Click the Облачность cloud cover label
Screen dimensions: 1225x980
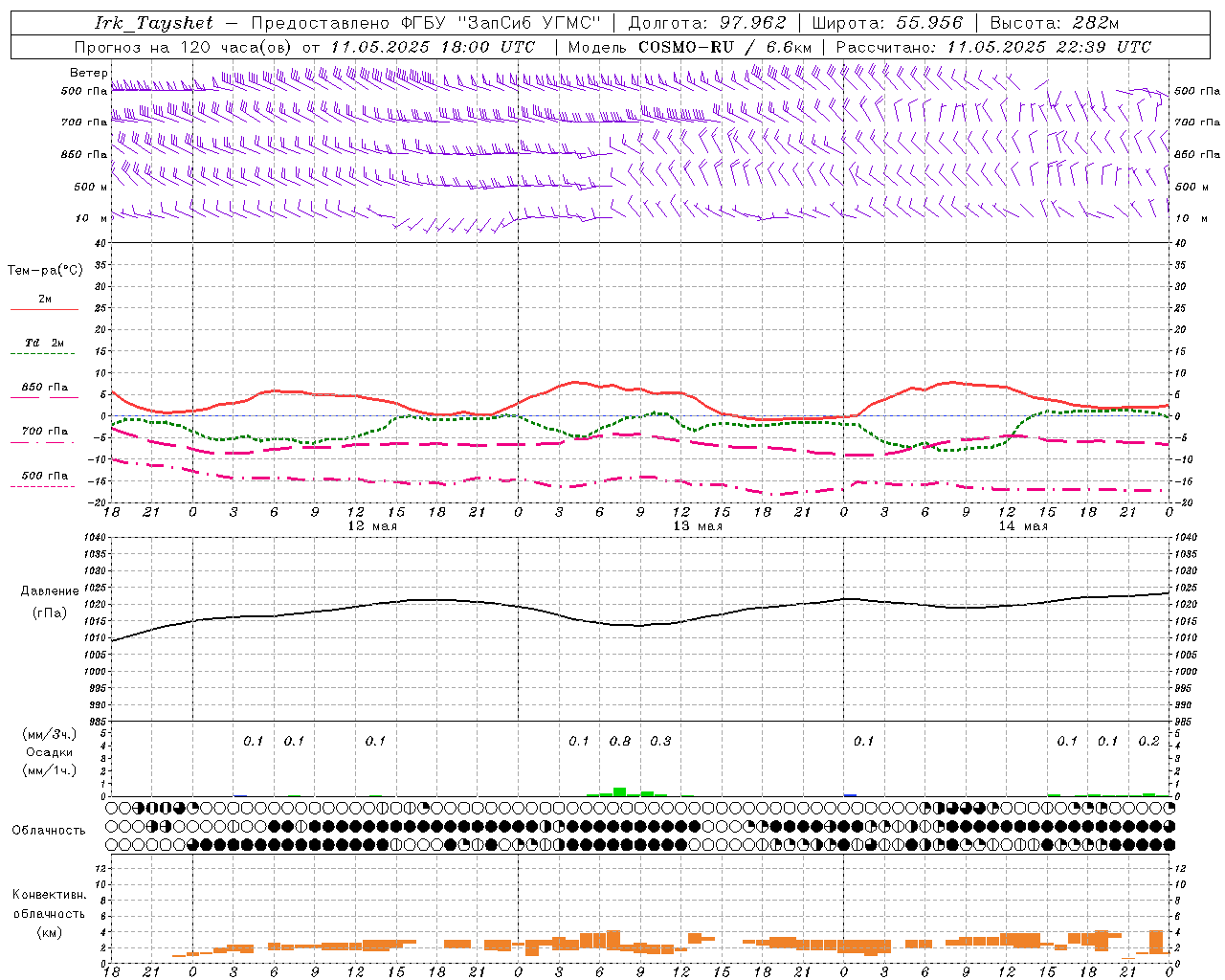coord(49,831)
